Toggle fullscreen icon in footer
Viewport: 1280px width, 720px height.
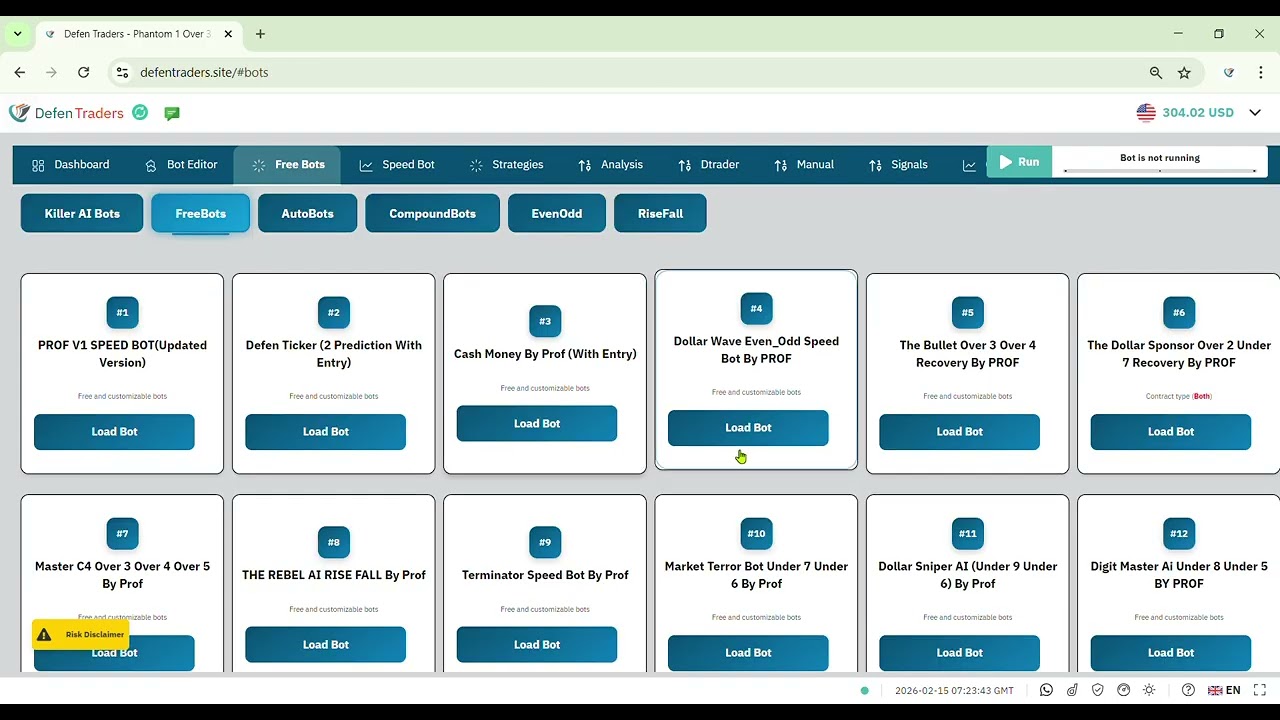pyautogui.click(x=1260, y=690)
